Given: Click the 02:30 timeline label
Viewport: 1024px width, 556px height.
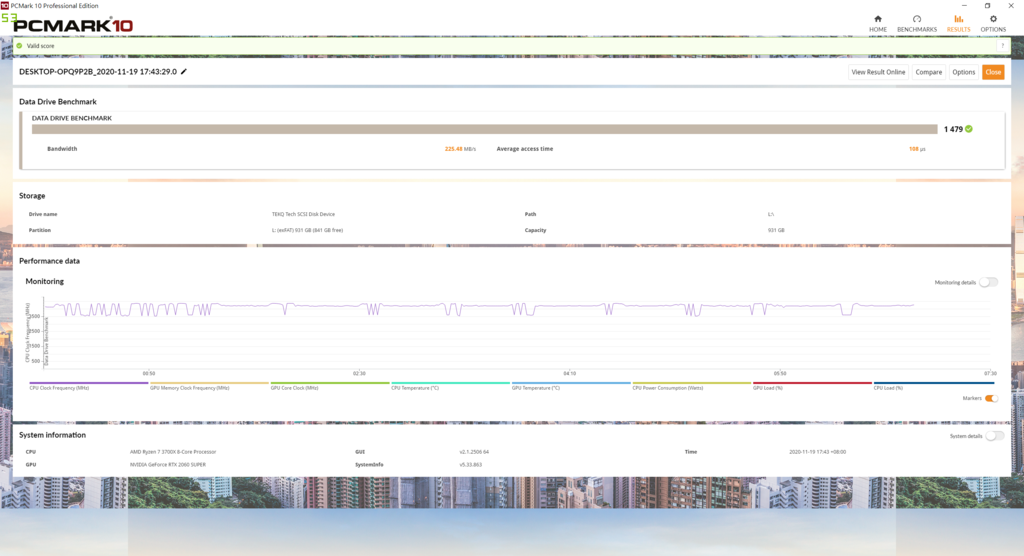Looking at the screenshot, I should click(359, 373).
